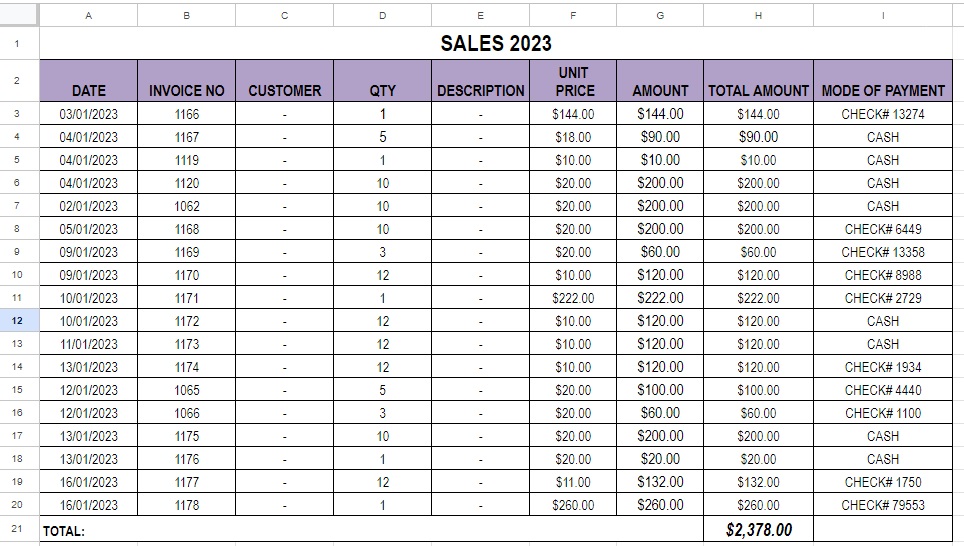Select the column A header
This screenshot has height=546, width=964.
coord(88,15)
